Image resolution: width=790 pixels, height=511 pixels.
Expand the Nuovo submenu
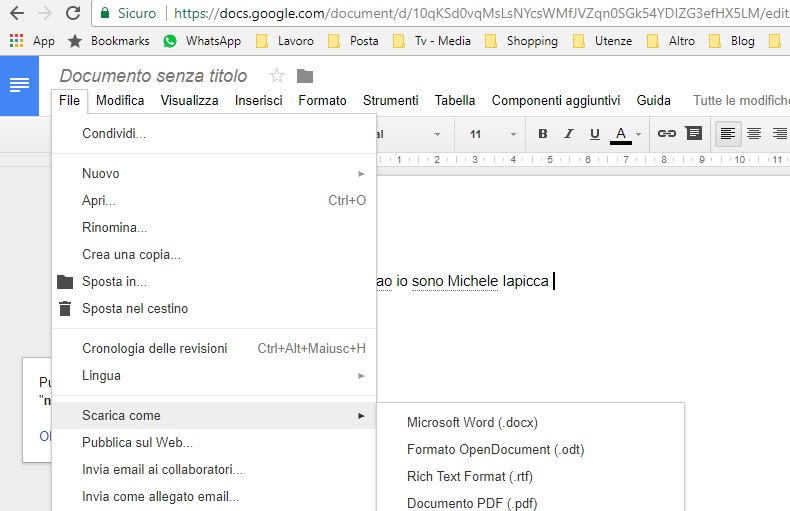coord(214,173)
